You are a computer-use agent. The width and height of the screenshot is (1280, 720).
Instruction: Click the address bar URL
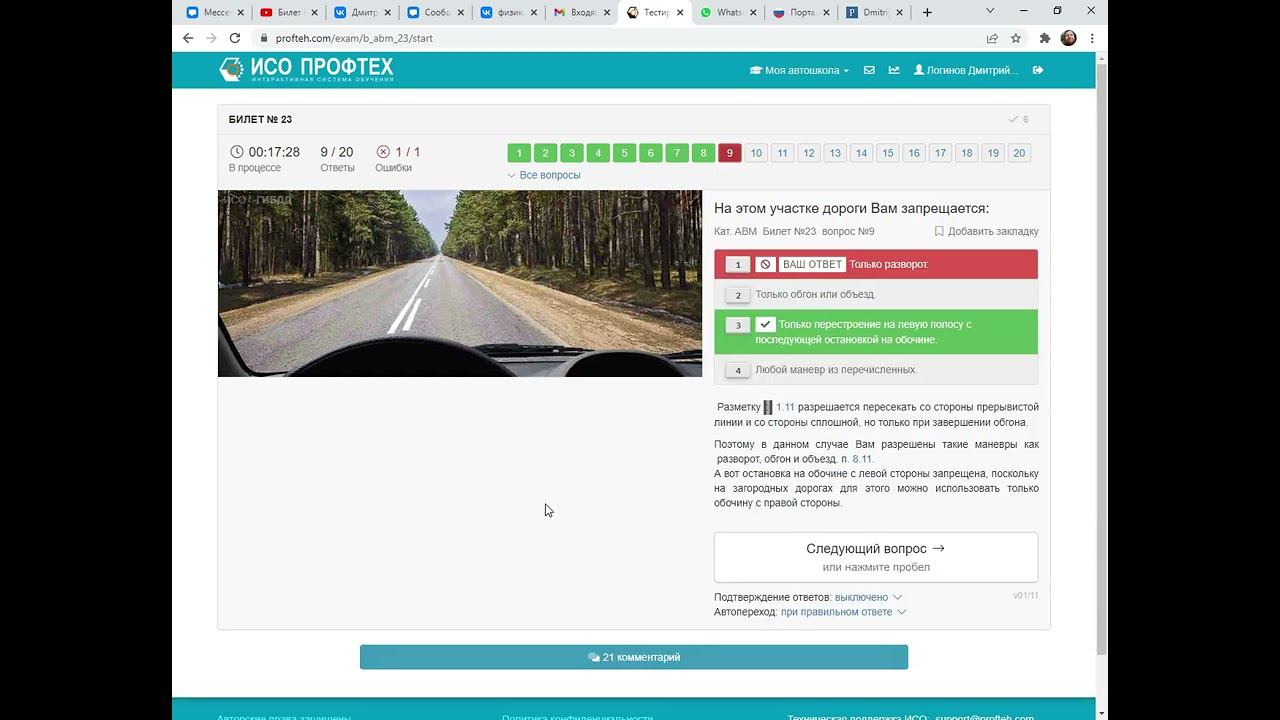coord(354,38)
